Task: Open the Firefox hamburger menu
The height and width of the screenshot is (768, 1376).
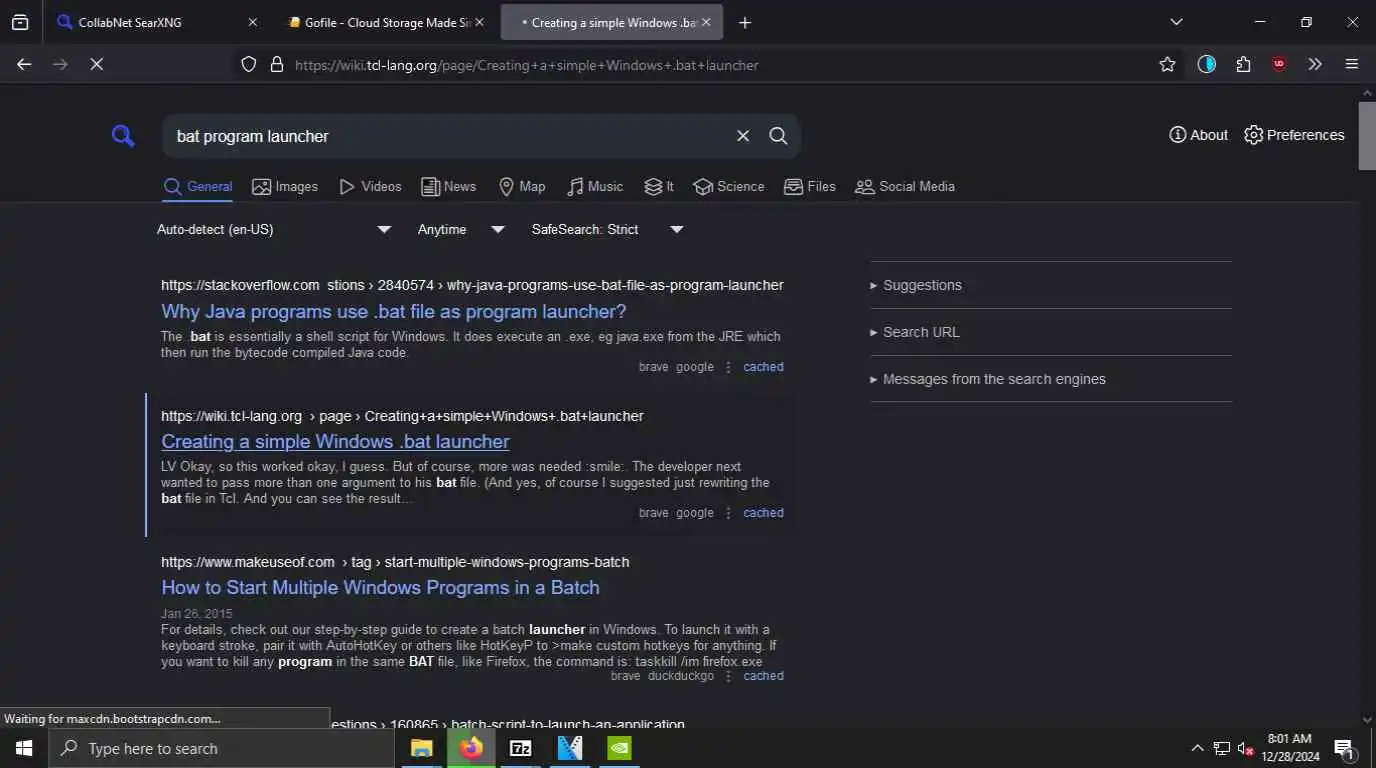Action: coord(1352,64)
